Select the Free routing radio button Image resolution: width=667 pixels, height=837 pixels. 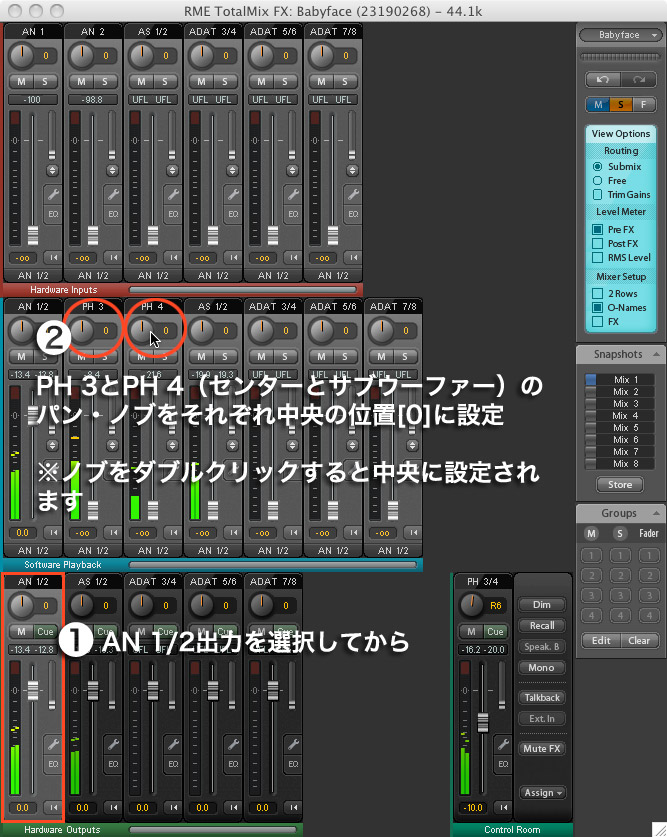tap(598, 180)
